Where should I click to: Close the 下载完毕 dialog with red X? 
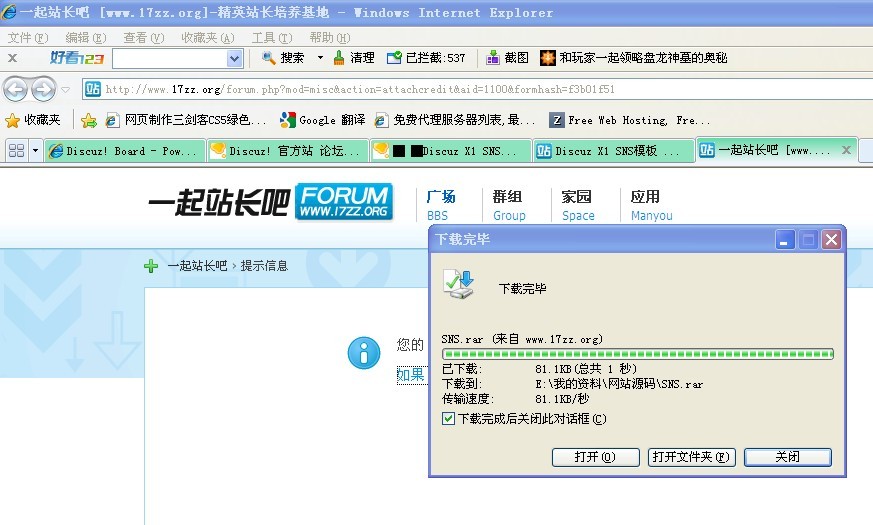pos(831,240)
